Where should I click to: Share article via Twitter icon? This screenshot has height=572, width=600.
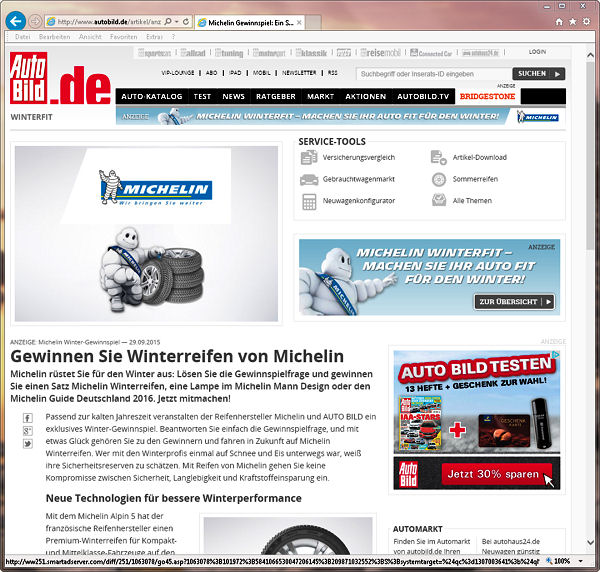(28, 444)
